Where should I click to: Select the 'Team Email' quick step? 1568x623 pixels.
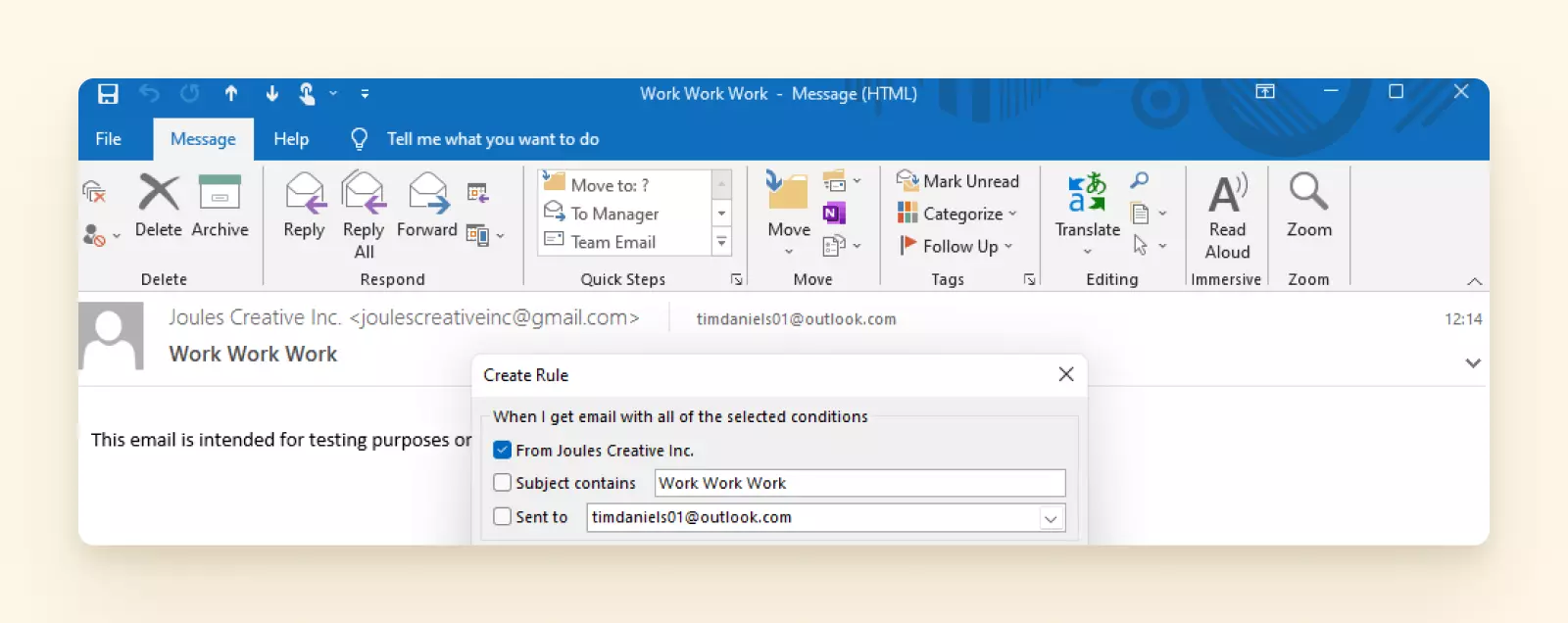click(x=624, y=241)
